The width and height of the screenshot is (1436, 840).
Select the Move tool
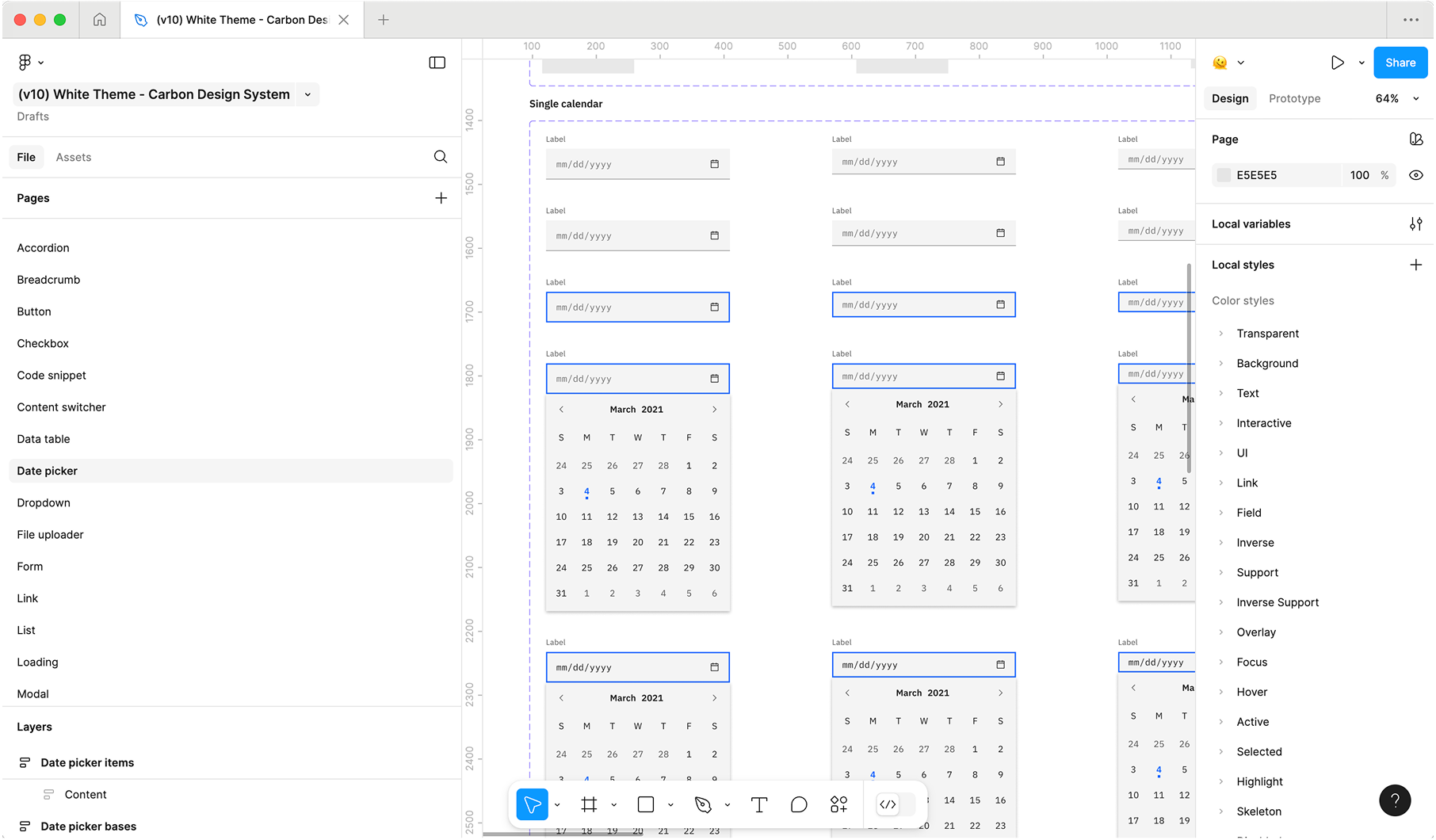[x=532, y=805]
